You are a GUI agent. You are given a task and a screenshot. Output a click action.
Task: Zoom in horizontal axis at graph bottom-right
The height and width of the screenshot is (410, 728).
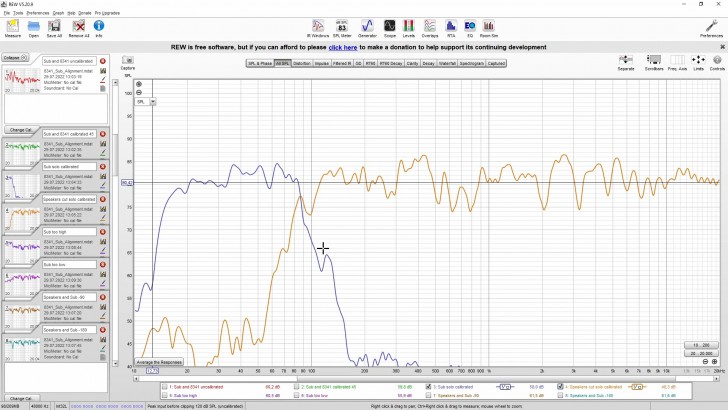[715, 361]
